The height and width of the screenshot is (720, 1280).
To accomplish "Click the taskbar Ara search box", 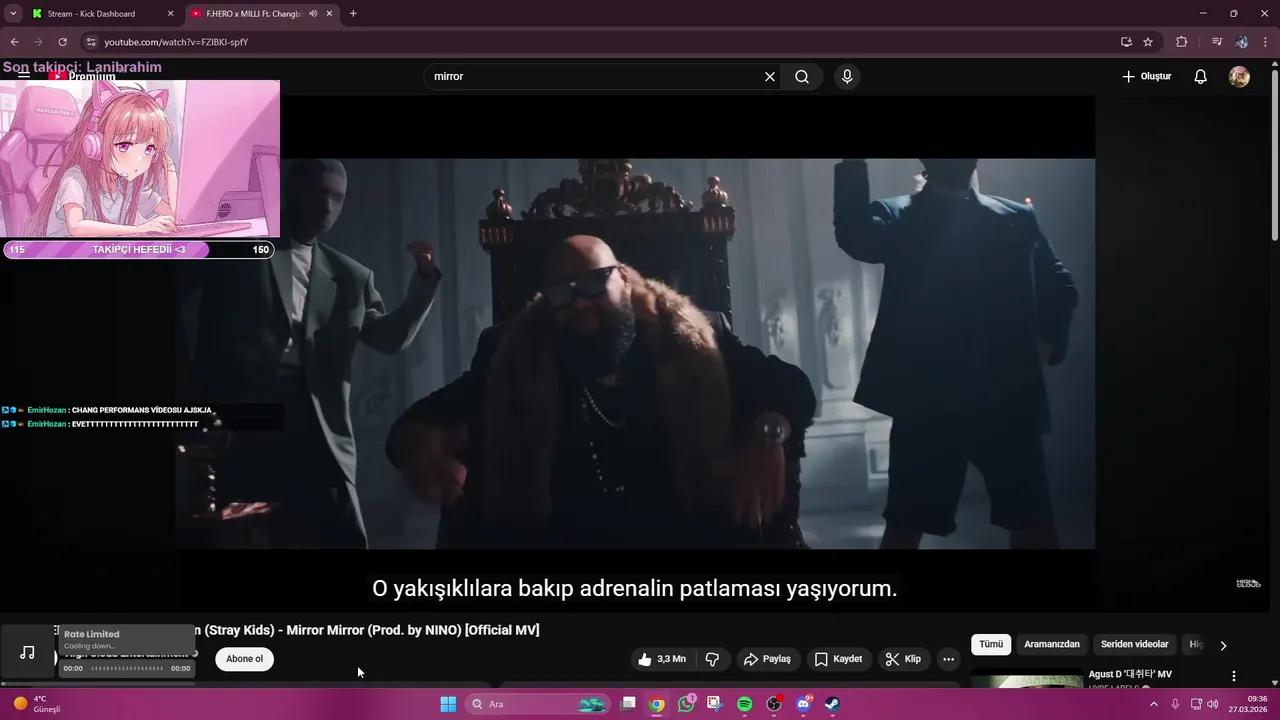I will tap(537, 704).
